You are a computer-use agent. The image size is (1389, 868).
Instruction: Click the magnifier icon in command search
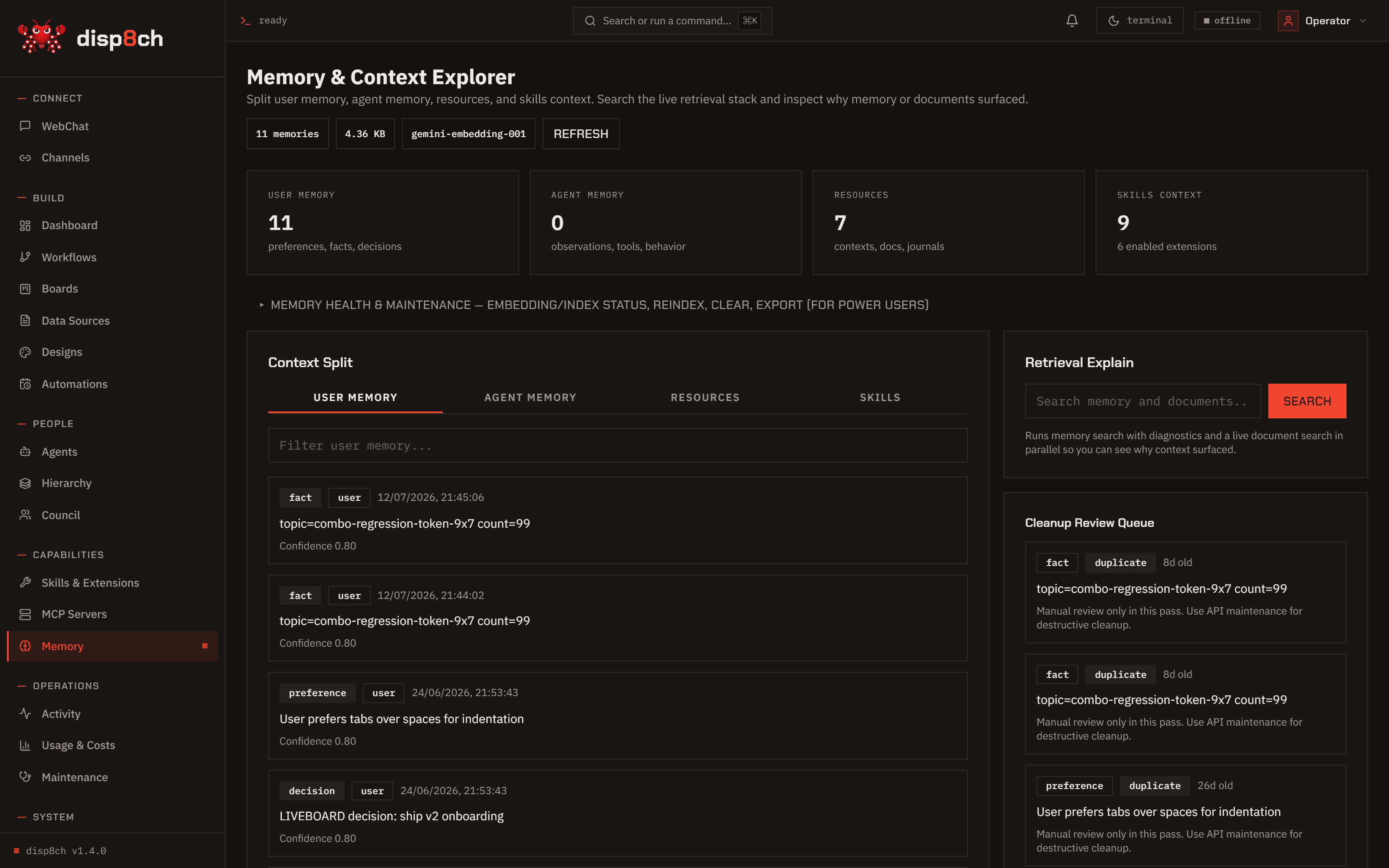point(590,21)
